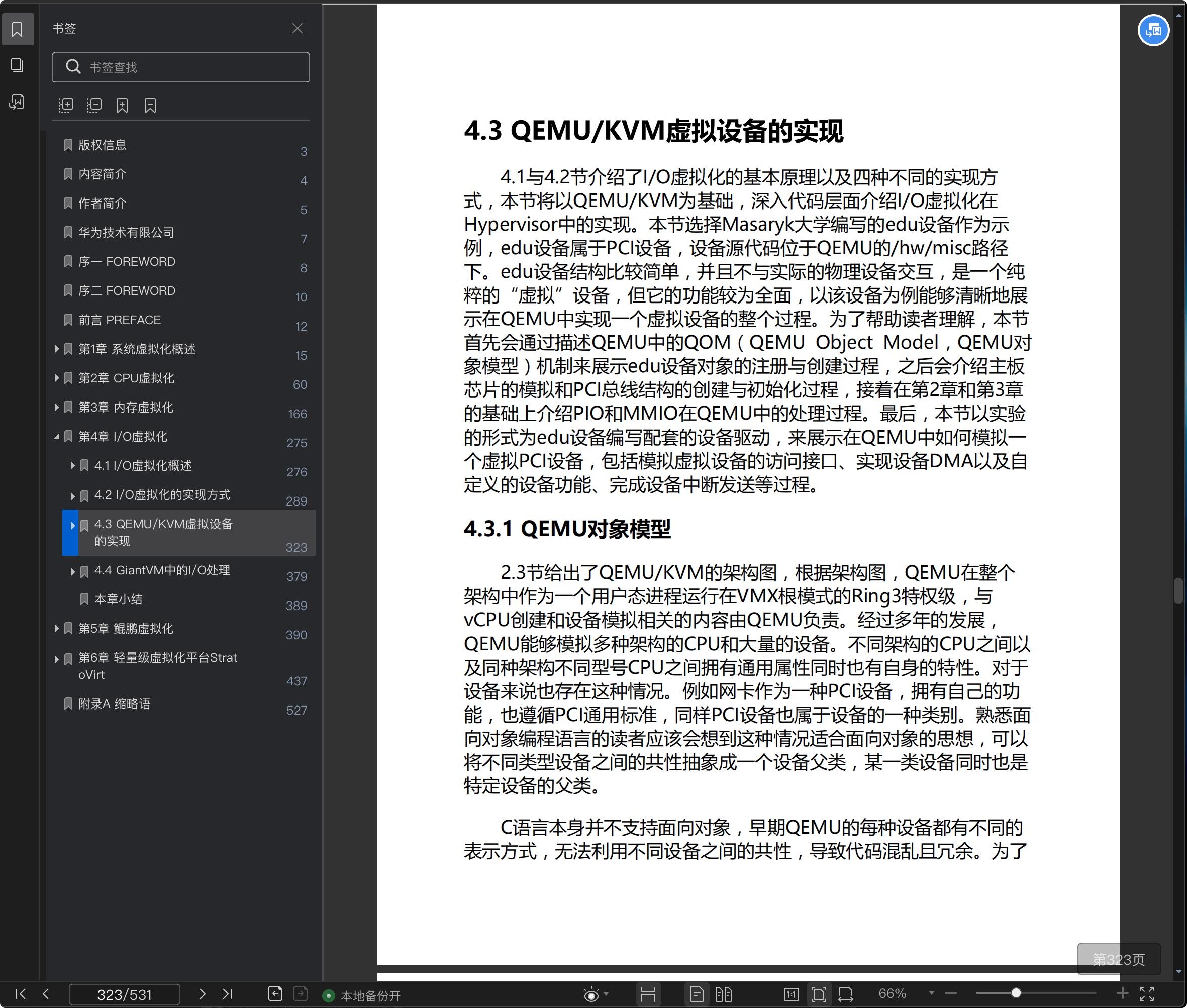The height and width of the screenshot is (1008, 1187).
Task: Expand the 第6章 轻量级虚拟化平台StratoVirt bookmark
Action: pyautogui.click(x=57, y=659)
